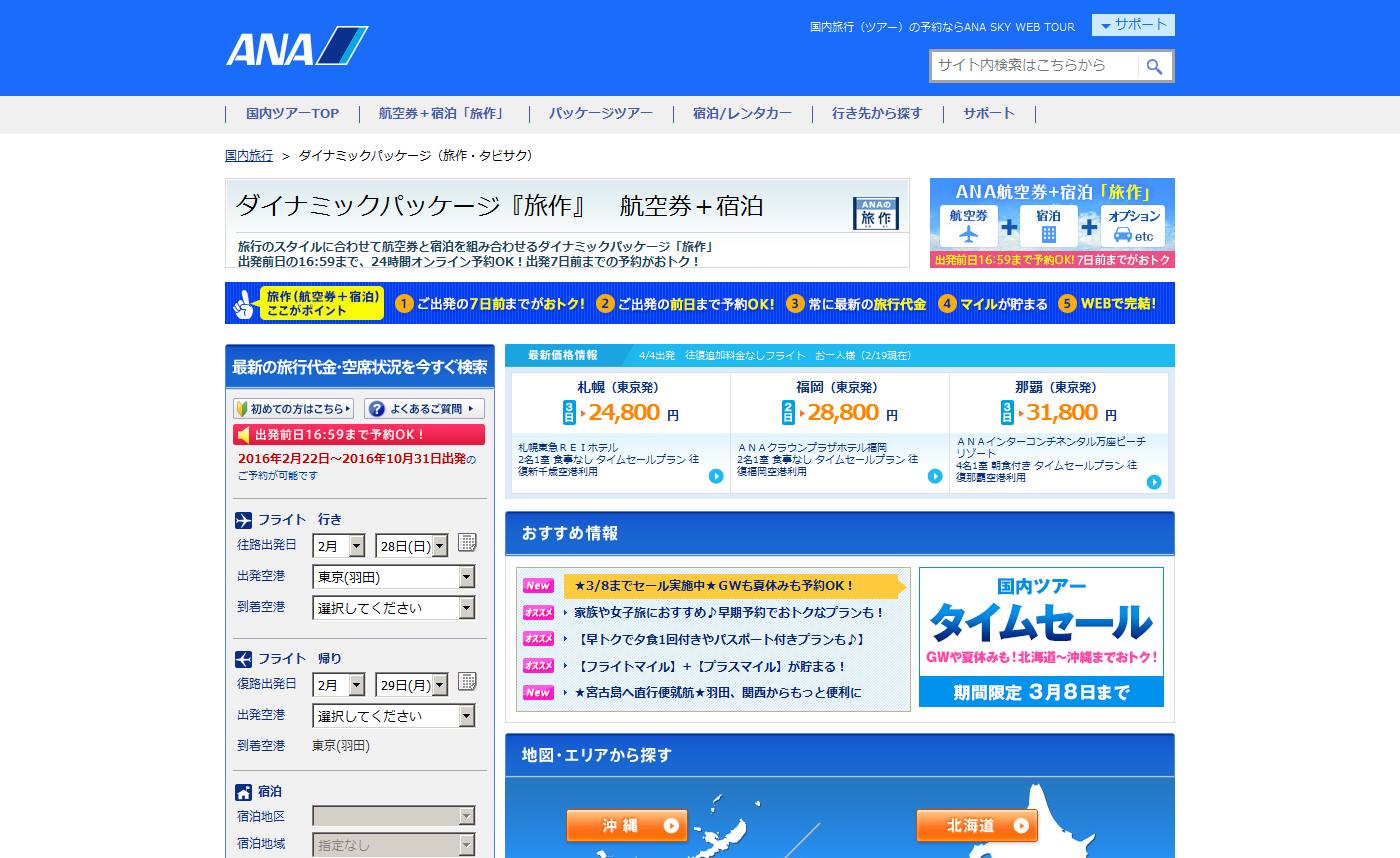Open 行き先から探す menu item
Screen dimensions: 1400x858
click(877, 113)
